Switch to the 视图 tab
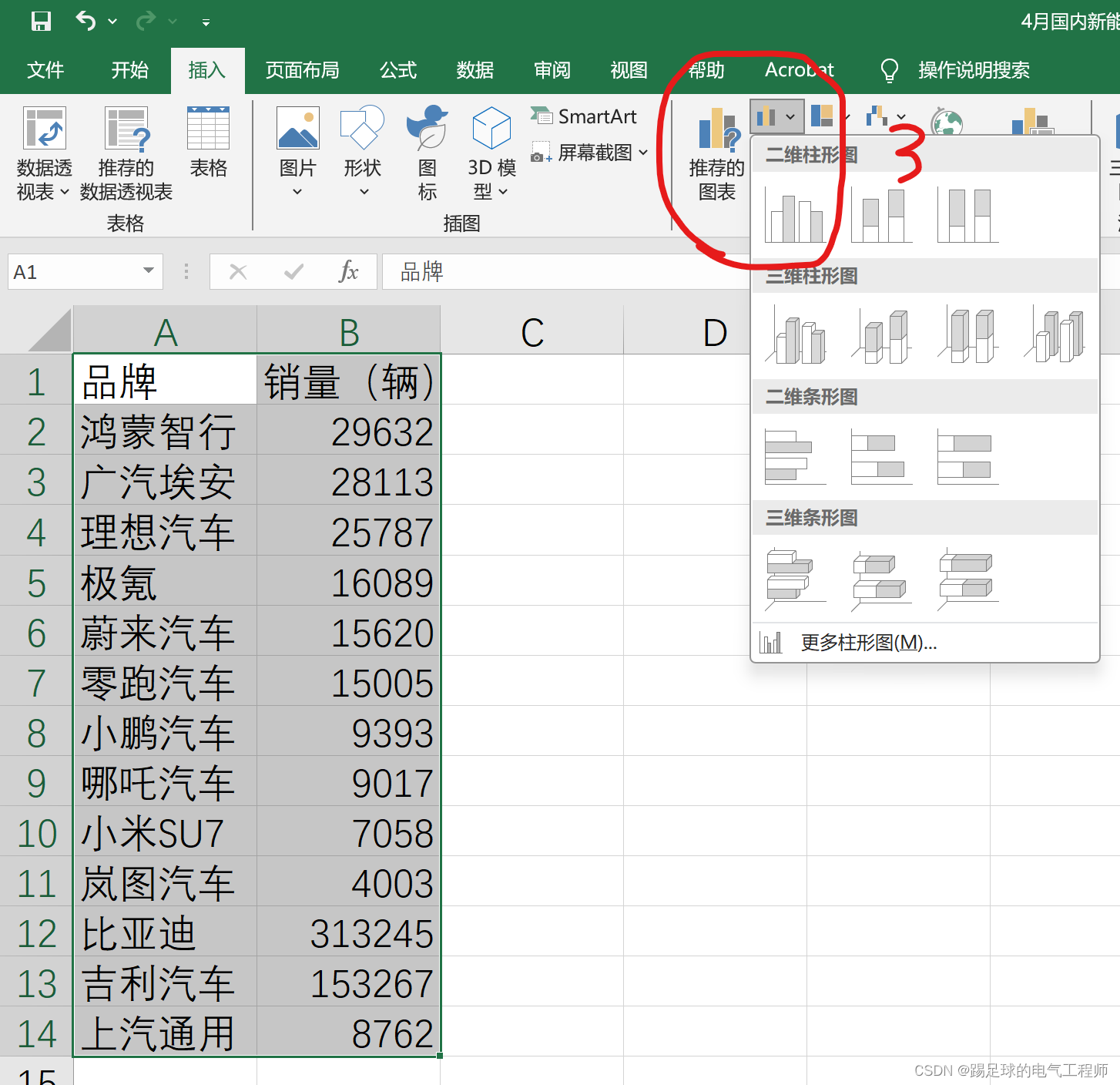The height and width of the screenshot is (1085, 1120). coord(629,70)
